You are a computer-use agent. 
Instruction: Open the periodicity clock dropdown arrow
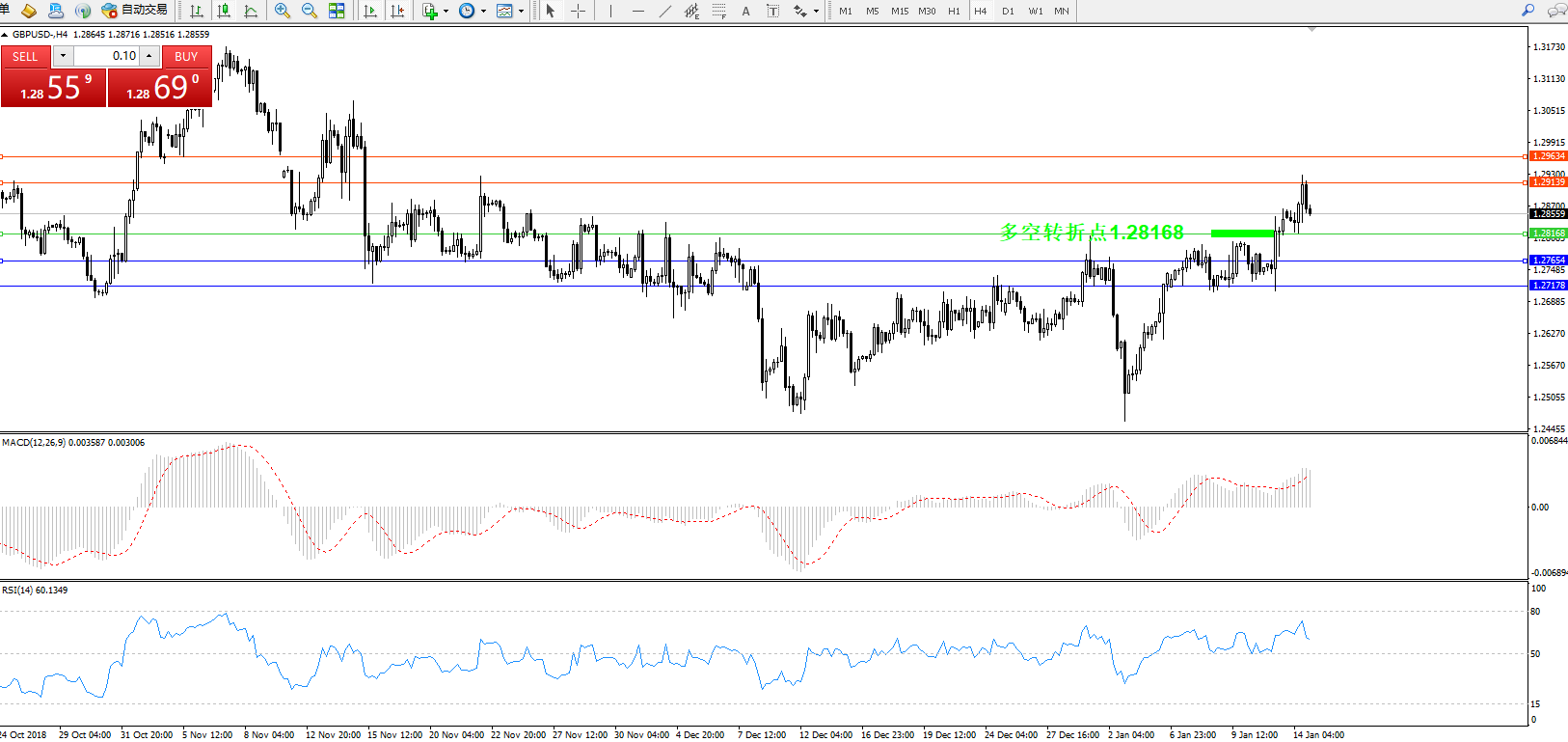click(483, 12)
